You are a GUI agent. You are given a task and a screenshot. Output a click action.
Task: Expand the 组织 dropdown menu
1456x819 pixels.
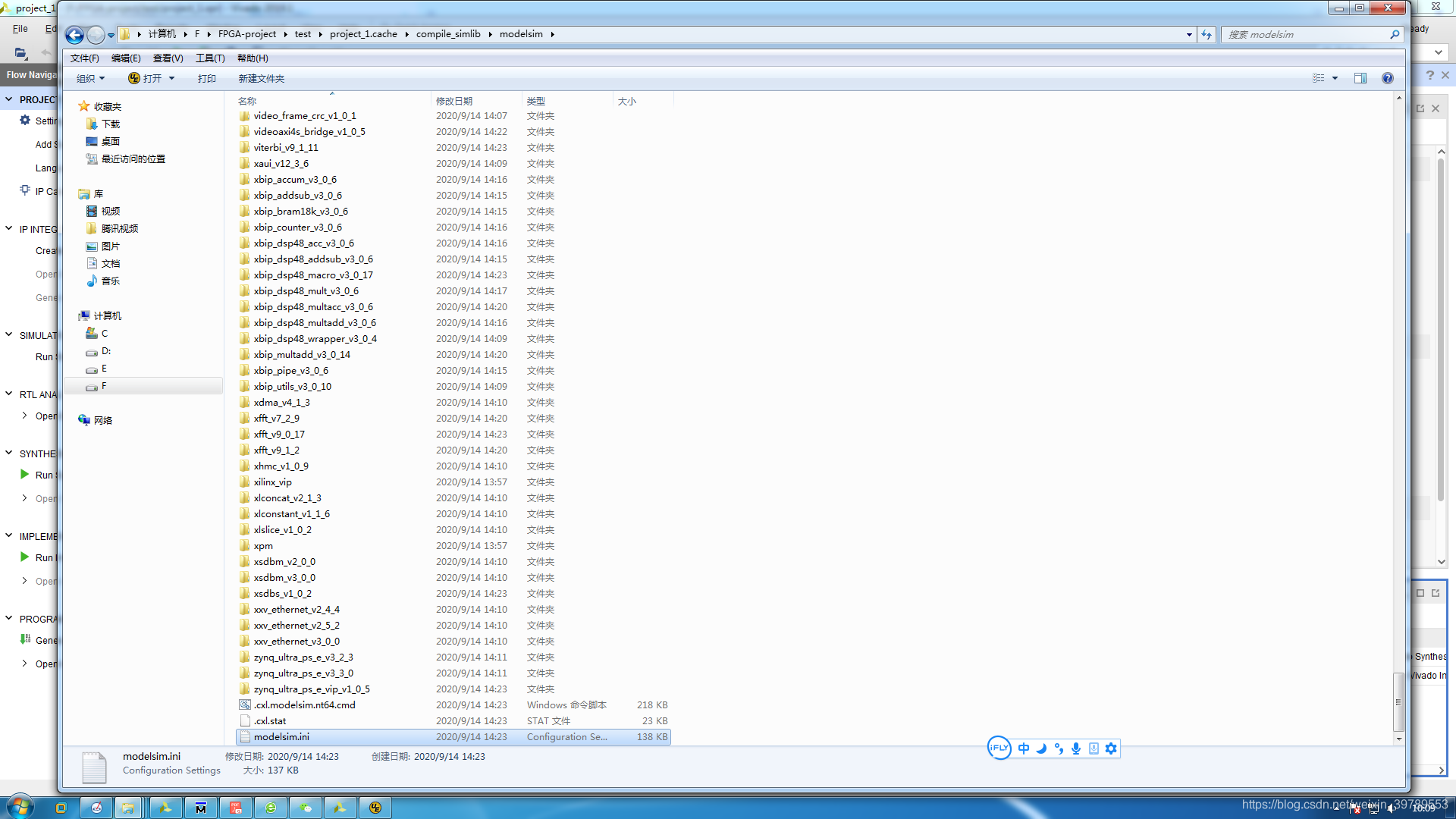90,79
